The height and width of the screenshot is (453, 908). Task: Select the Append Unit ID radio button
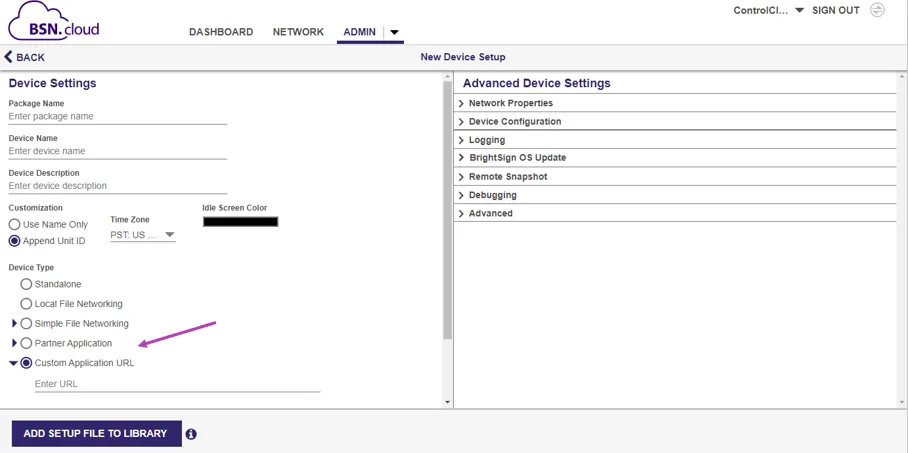pos(14,241)
